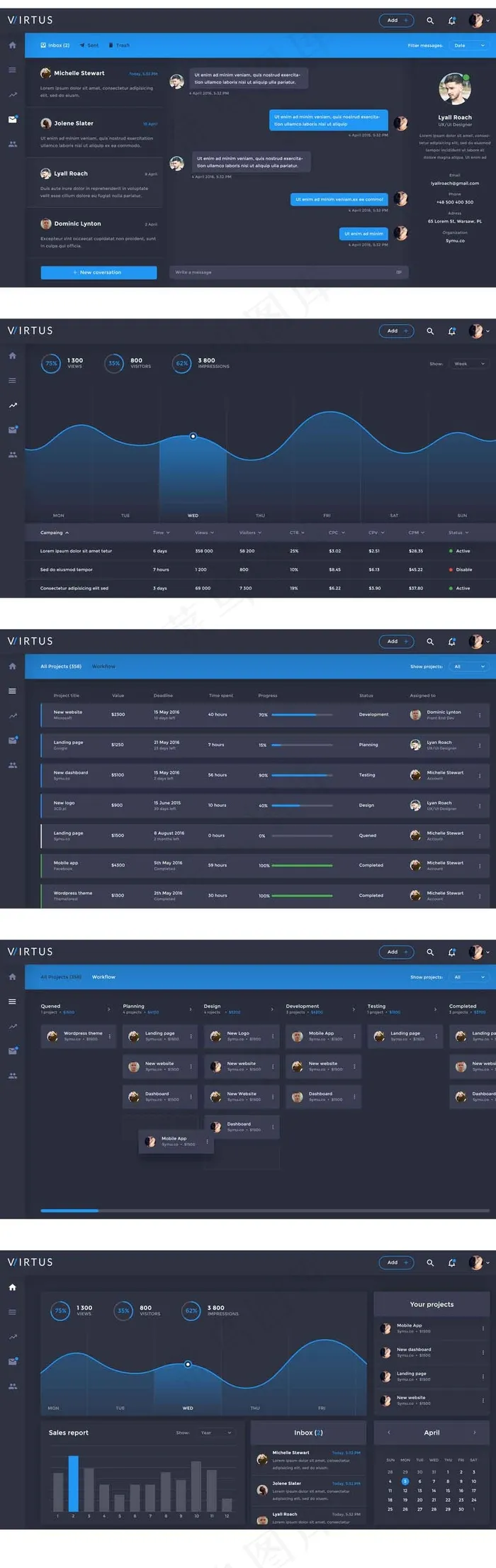Click the New conversation button

tap(98, 272)
